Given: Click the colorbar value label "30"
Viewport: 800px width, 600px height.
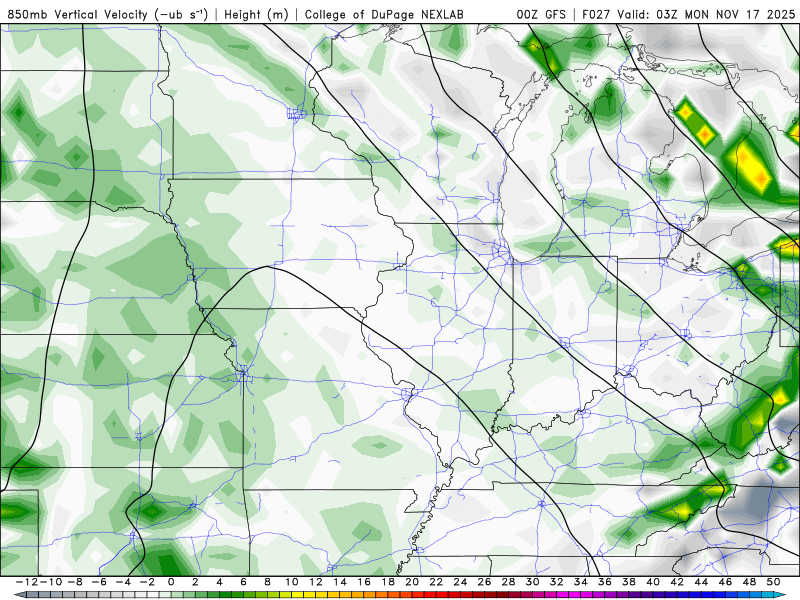Looking at the screenshot, I should 533,582.
